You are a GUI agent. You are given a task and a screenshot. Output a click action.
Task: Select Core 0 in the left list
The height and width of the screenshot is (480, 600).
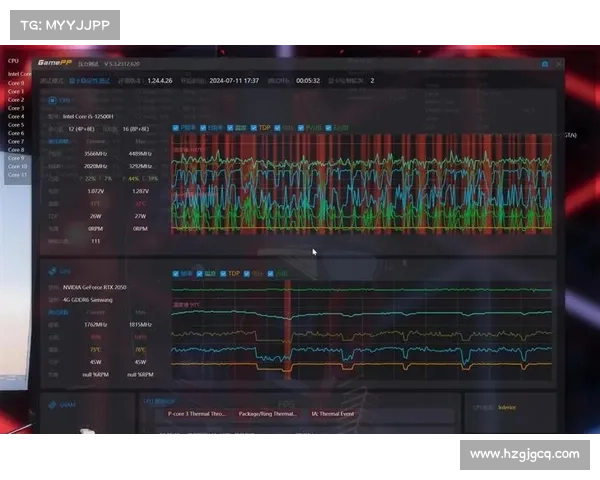pos(16,83)
